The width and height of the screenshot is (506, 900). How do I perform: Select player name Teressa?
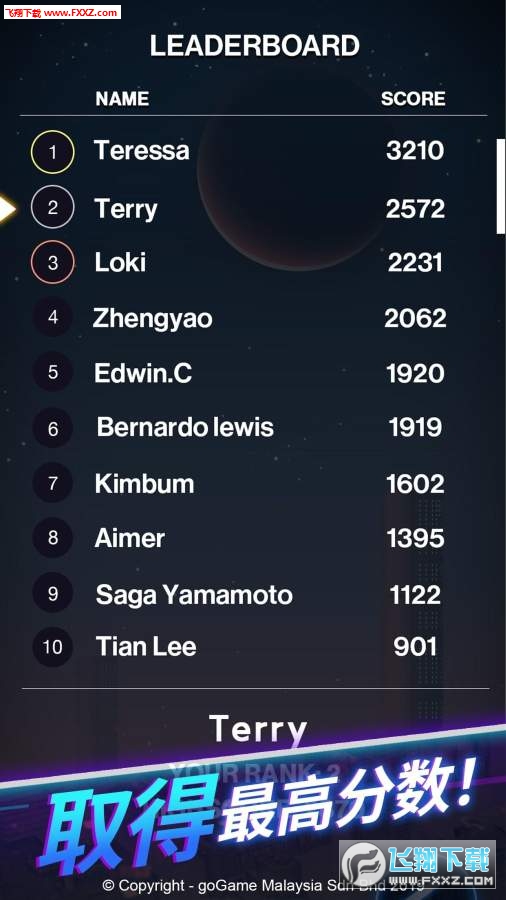pos(142,150)
